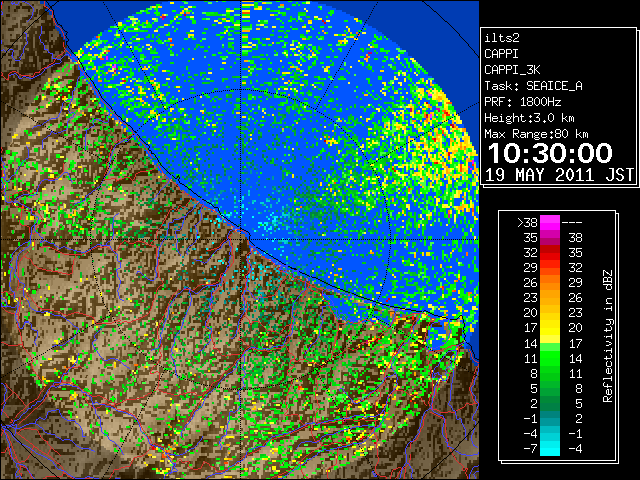
Task: Click the "ilts2" radar name label
Action: click(x=502, y=38)
